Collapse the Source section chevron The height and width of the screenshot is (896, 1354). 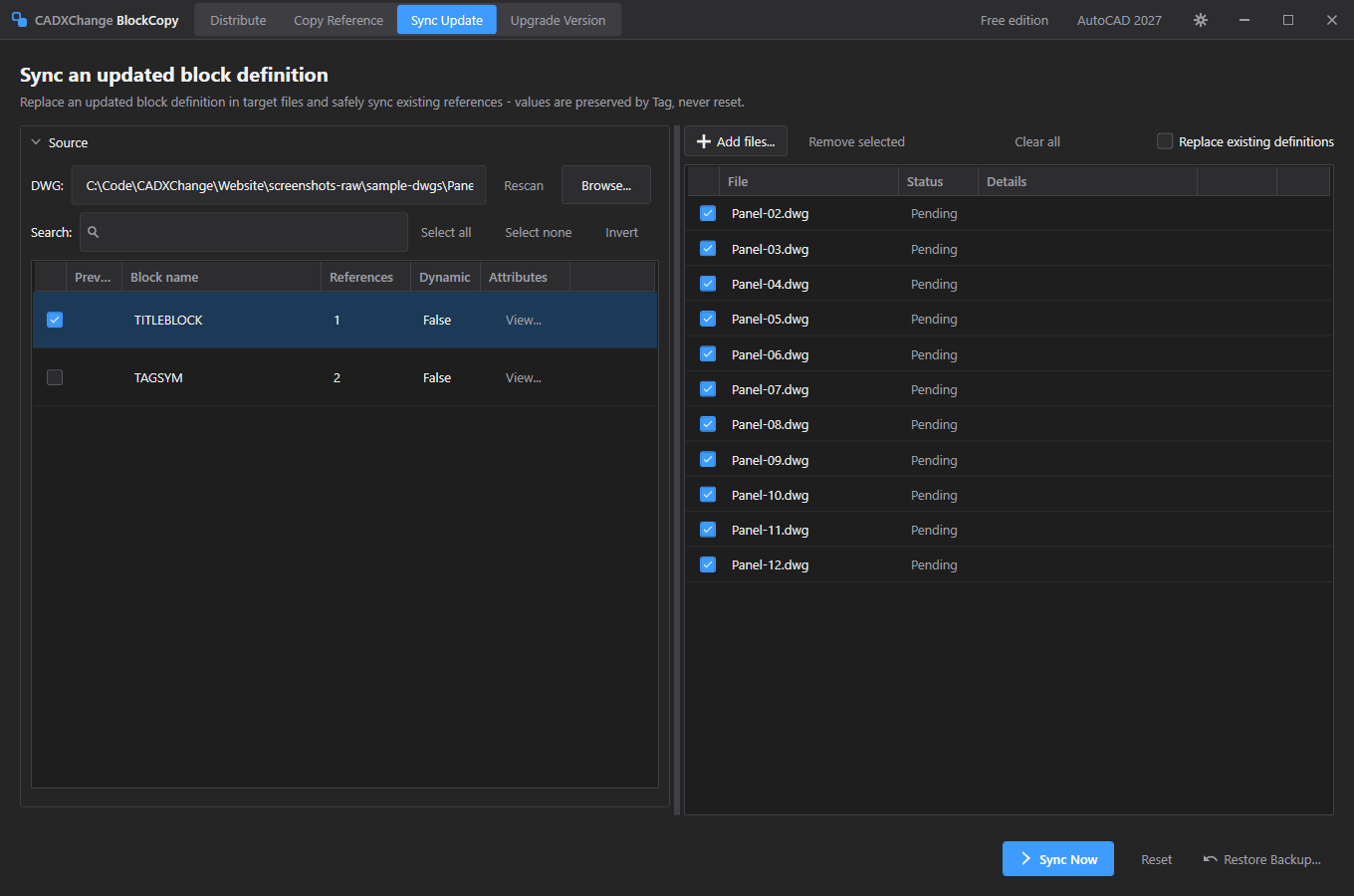[x=37, y=142]
